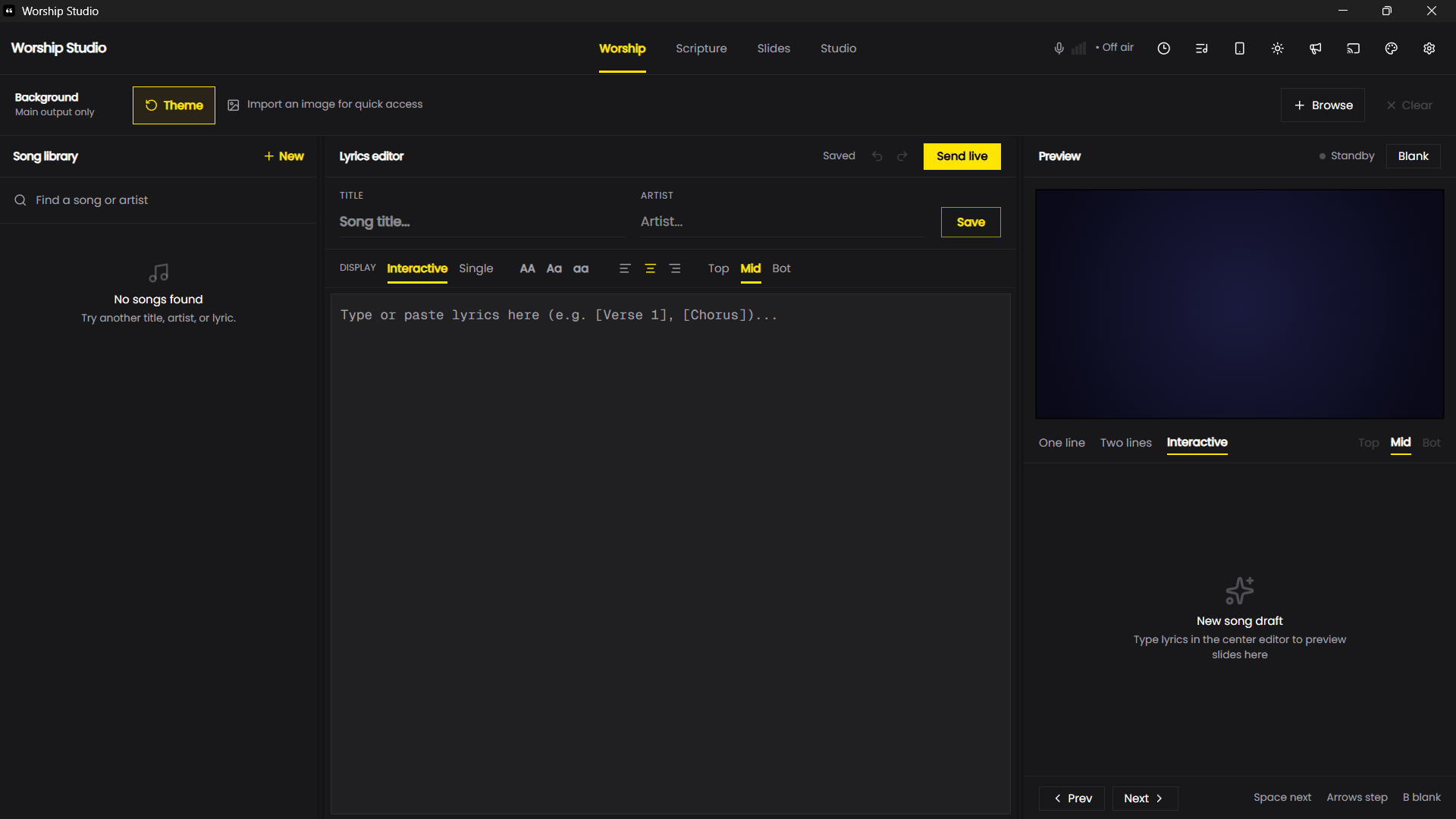Open the music playlist queue icon
This screenshot has height=819, width=1456.
pyautogui.click(x=1201, y=49)
